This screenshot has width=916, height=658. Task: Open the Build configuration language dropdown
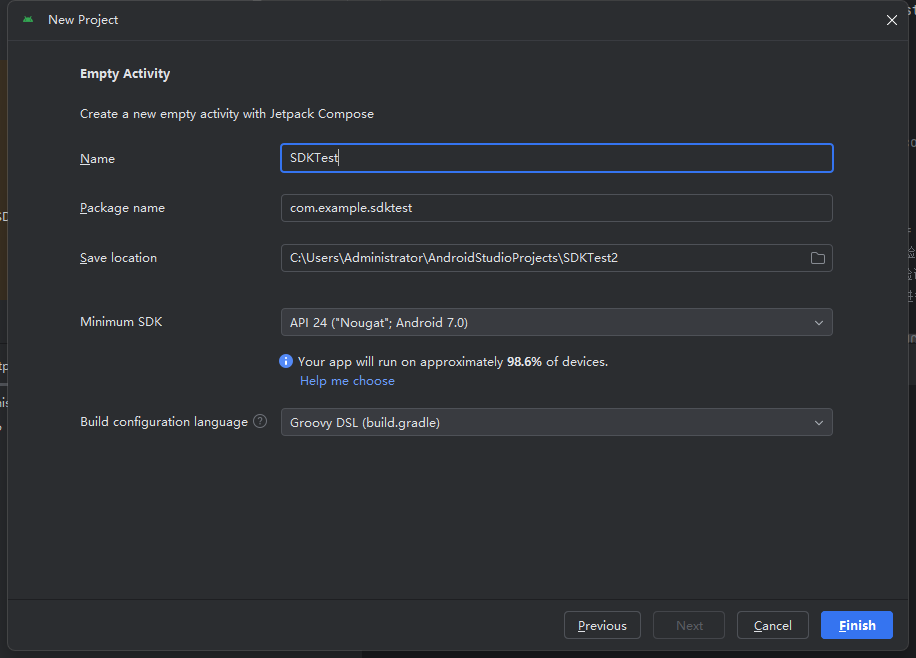[x=557, y=422]
